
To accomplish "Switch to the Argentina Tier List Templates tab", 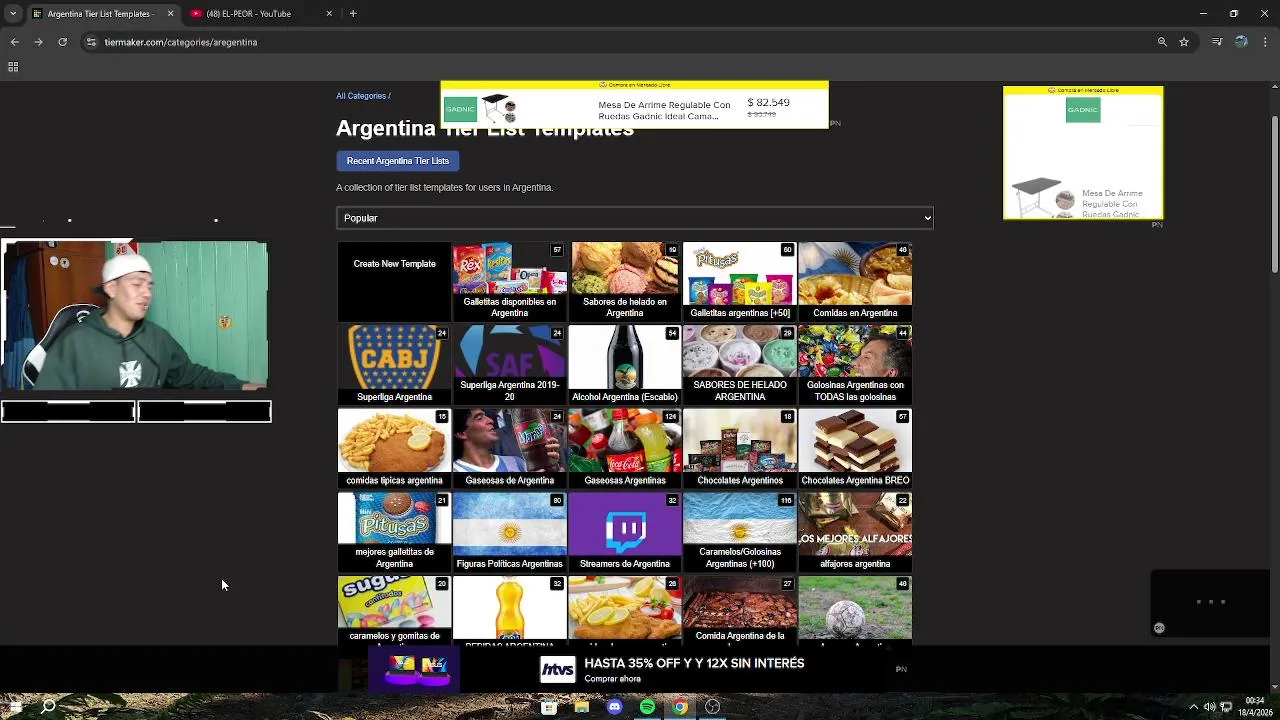I will coord(102,13).
